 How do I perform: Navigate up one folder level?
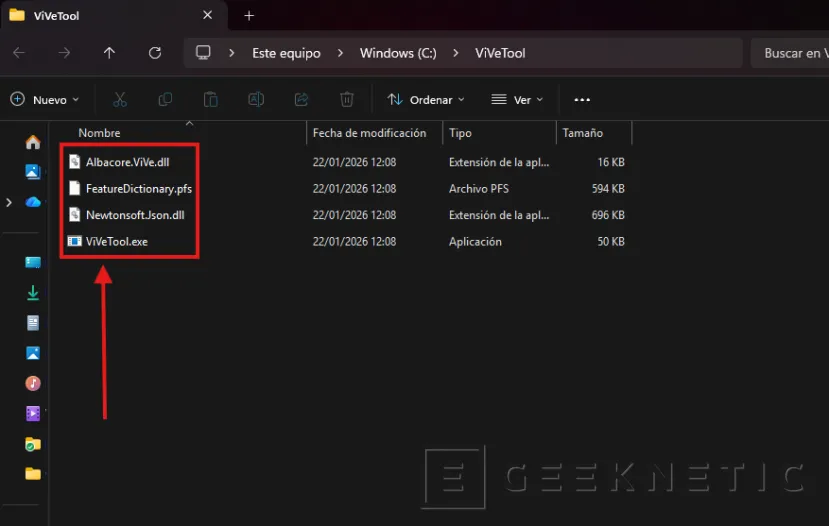click(109, 53)
